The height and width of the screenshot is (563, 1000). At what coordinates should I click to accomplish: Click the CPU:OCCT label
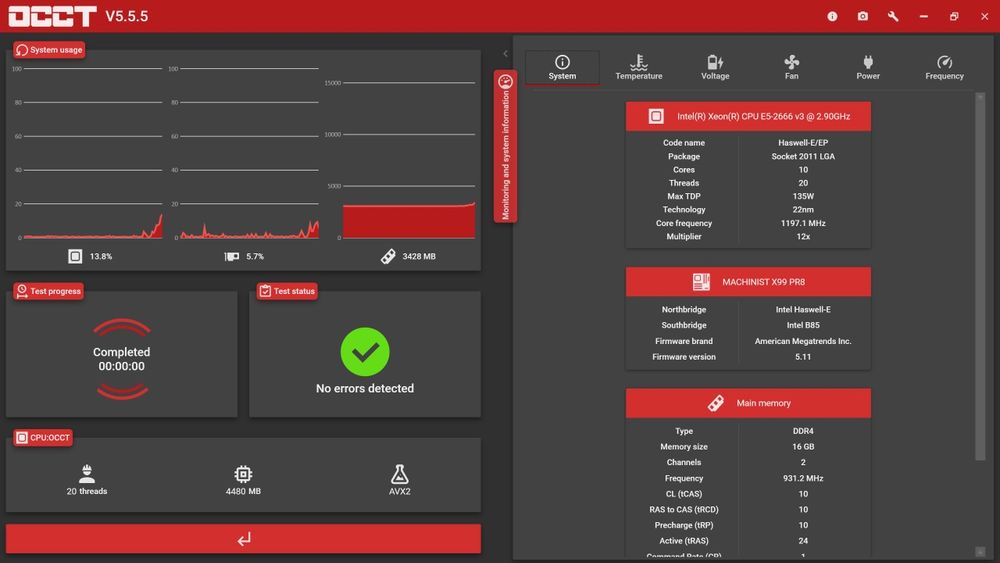pyautogui.click(x=43, y=437)
